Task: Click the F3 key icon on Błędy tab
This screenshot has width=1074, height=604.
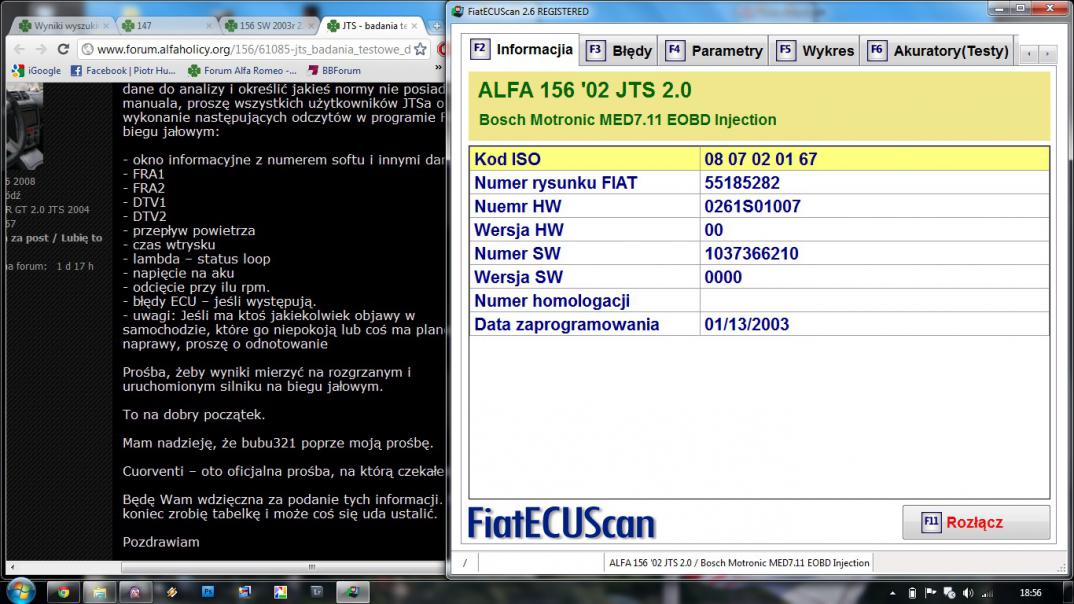Action: pyautogui.click(x=595, y=50)
